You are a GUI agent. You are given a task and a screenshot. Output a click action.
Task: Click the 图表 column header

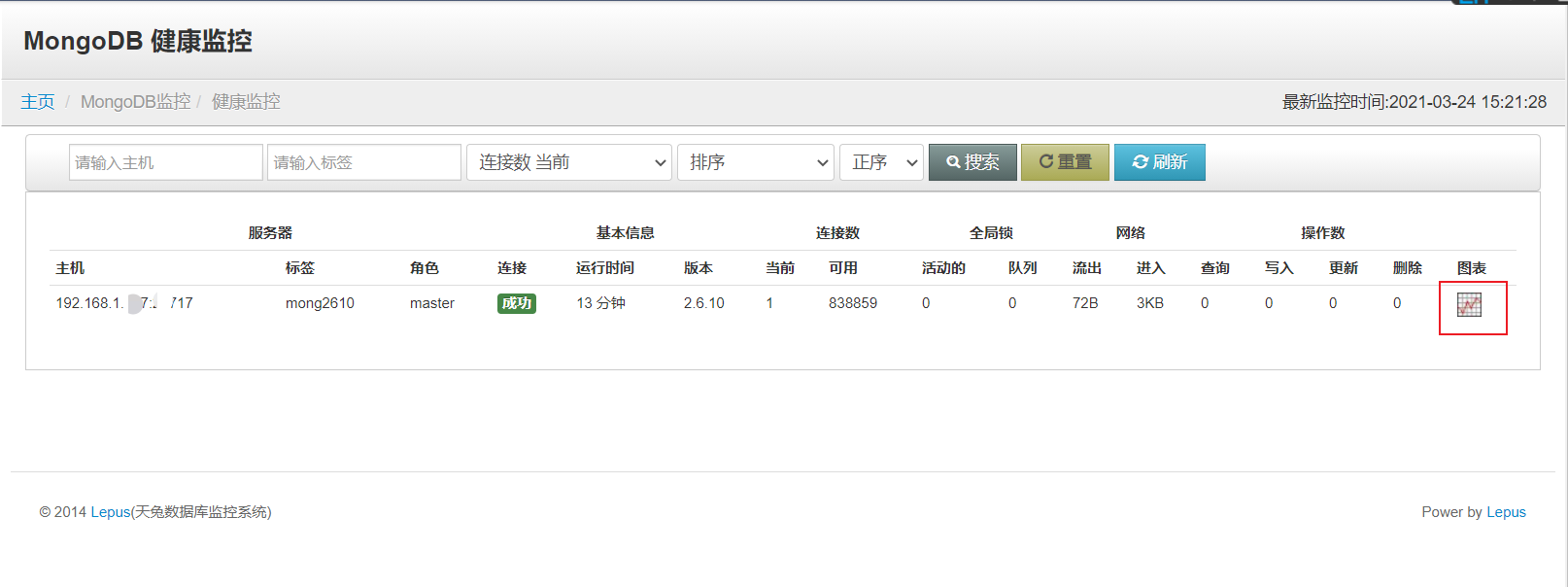coord(1471,268)
